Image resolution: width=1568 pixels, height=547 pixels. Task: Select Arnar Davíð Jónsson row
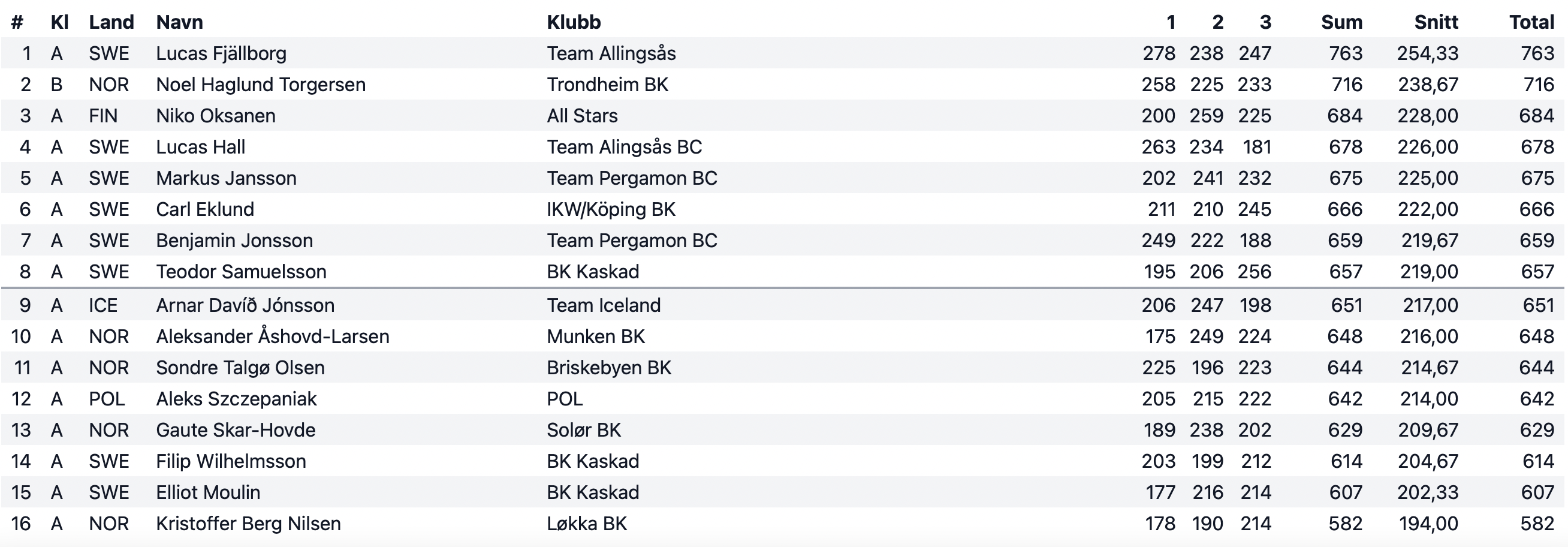tap(783, 305)
